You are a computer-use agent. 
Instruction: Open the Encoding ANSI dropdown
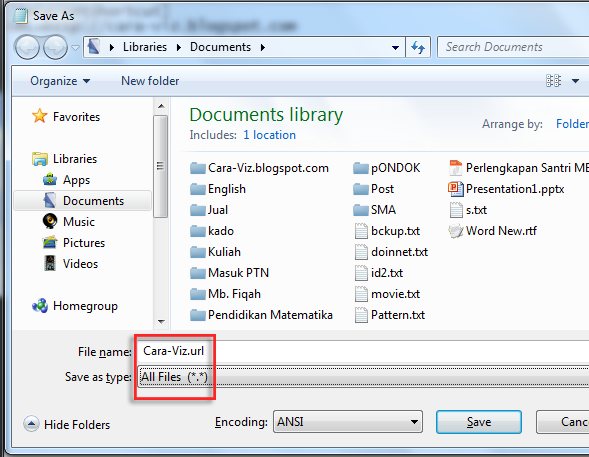coord(348,422)
